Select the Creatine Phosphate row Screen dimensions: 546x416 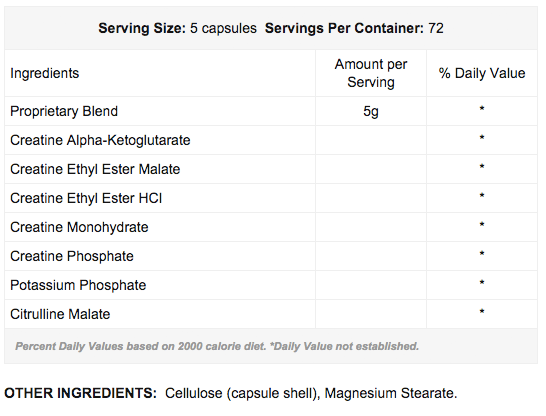271,256
